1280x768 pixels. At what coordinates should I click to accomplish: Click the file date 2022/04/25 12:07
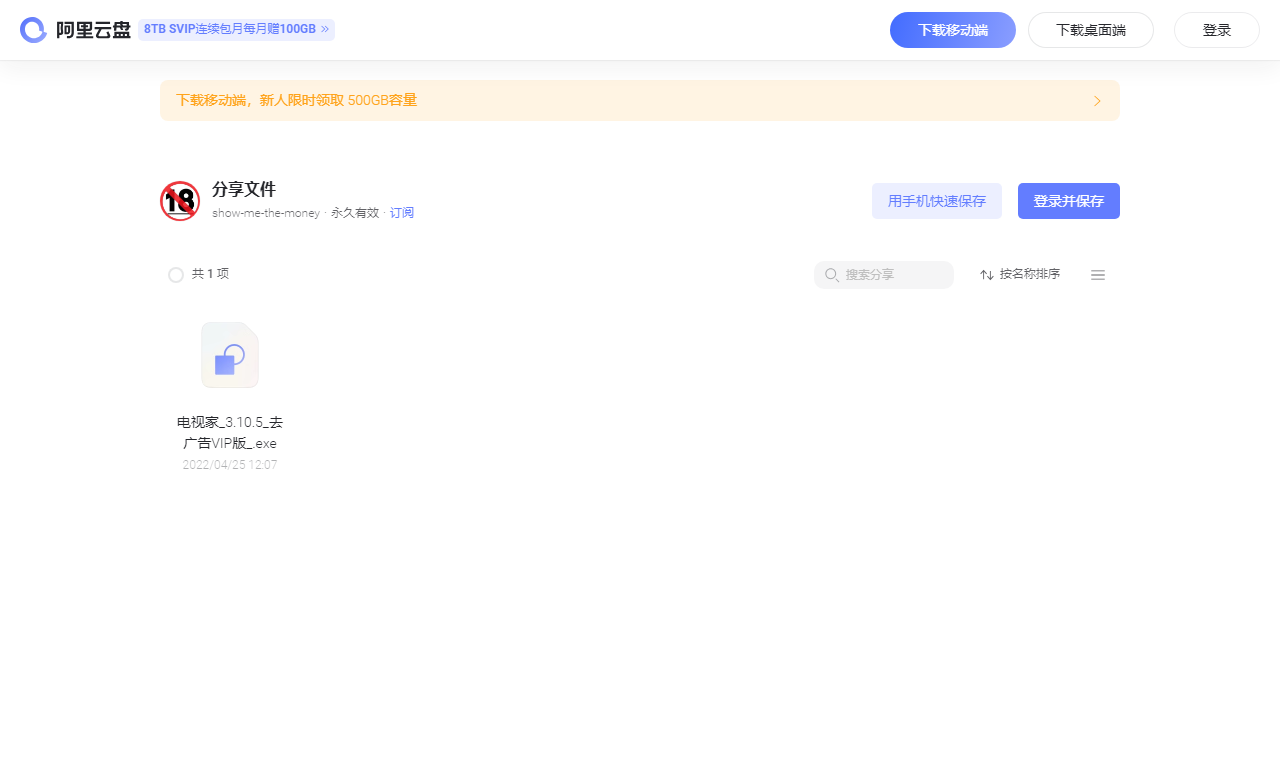[230, 465]
